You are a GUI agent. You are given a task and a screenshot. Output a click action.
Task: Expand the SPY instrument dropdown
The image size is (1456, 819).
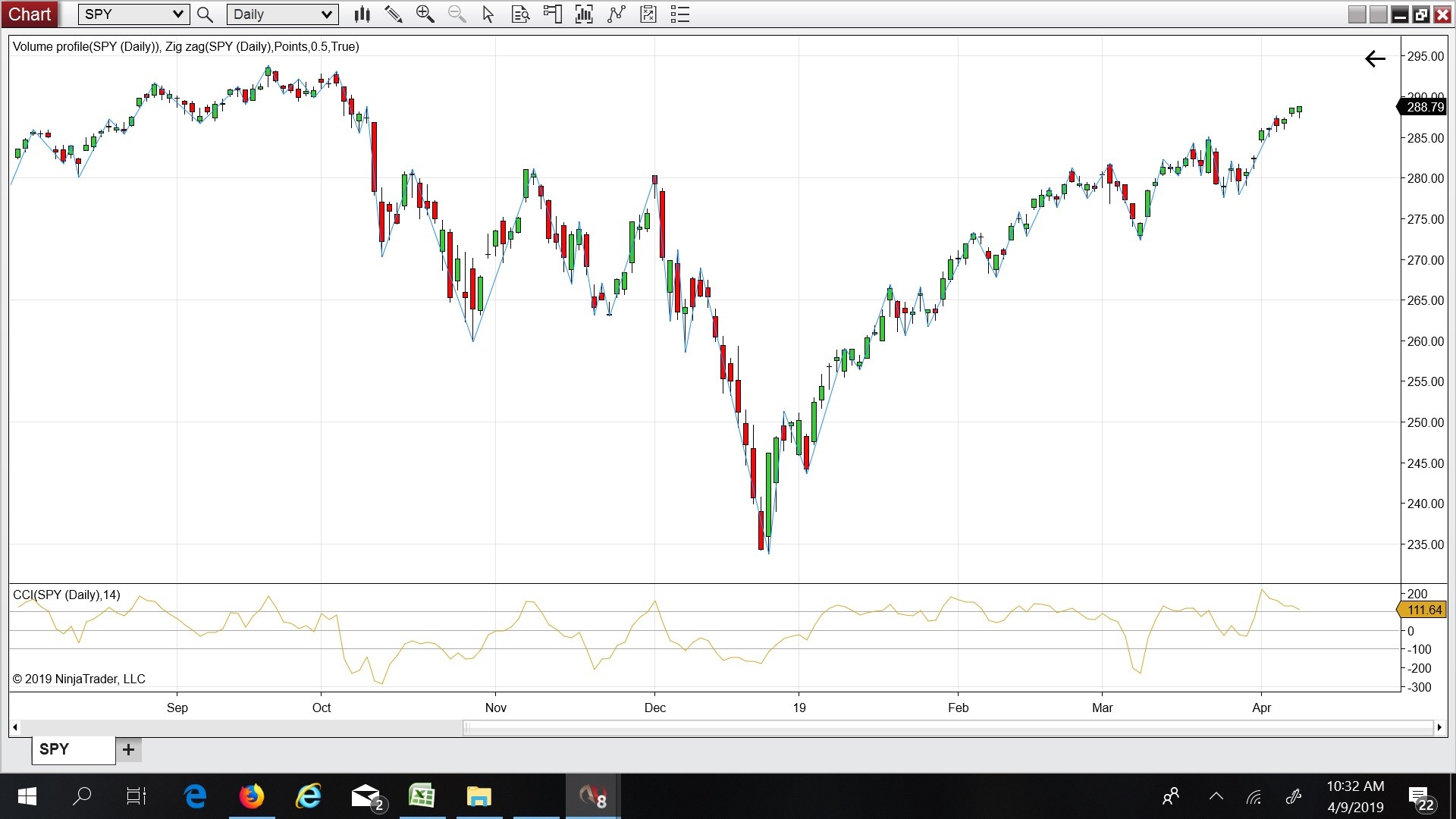pos(177,14)
